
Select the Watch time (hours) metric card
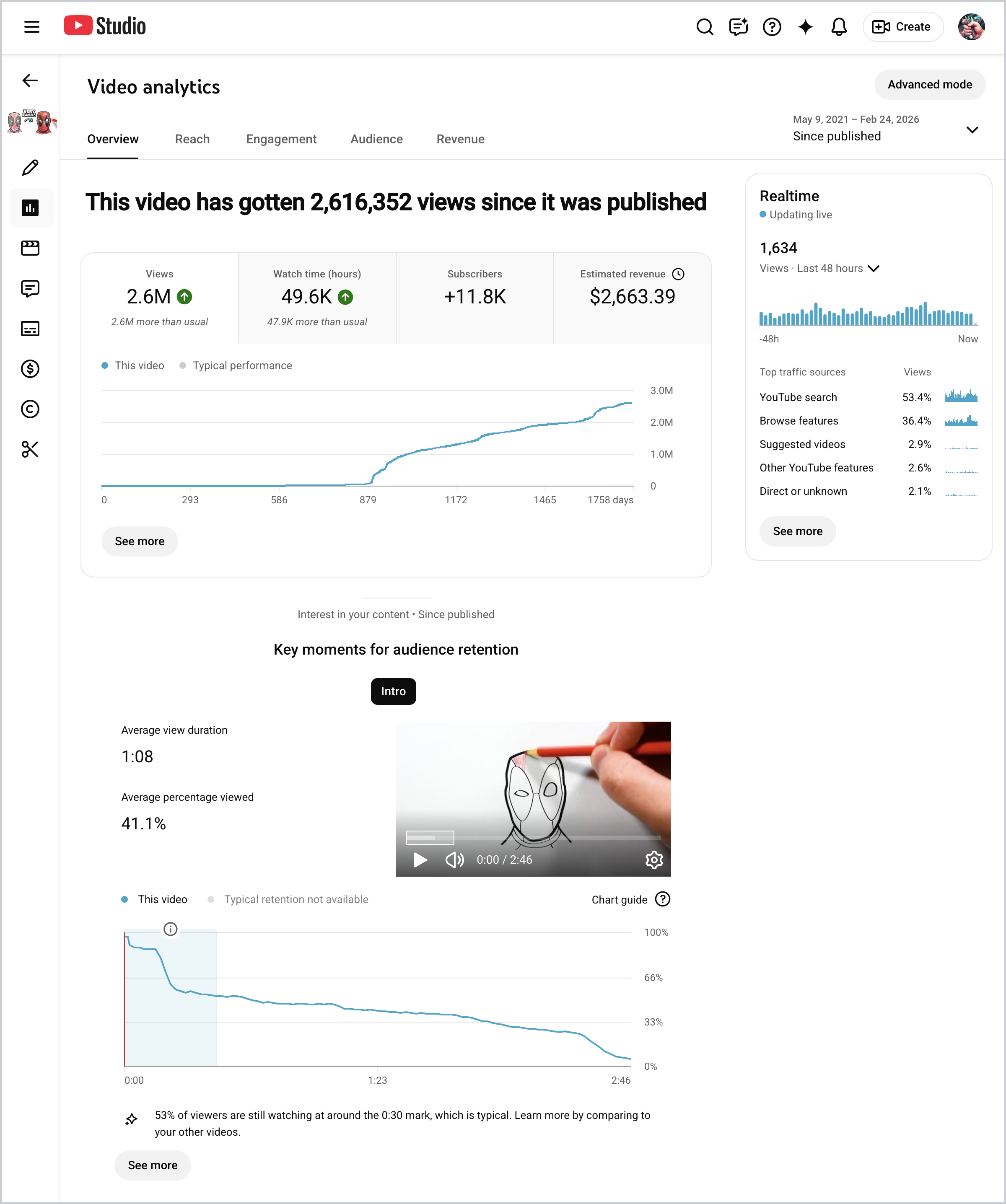(316, 298)
